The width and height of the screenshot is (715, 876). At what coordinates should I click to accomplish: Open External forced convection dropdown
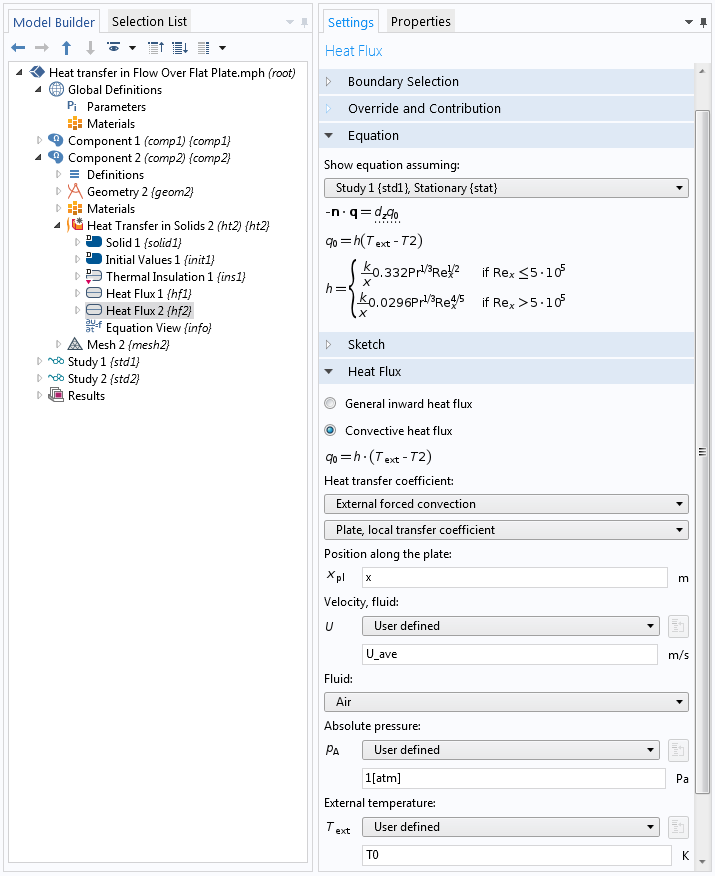tap(506, 504)
